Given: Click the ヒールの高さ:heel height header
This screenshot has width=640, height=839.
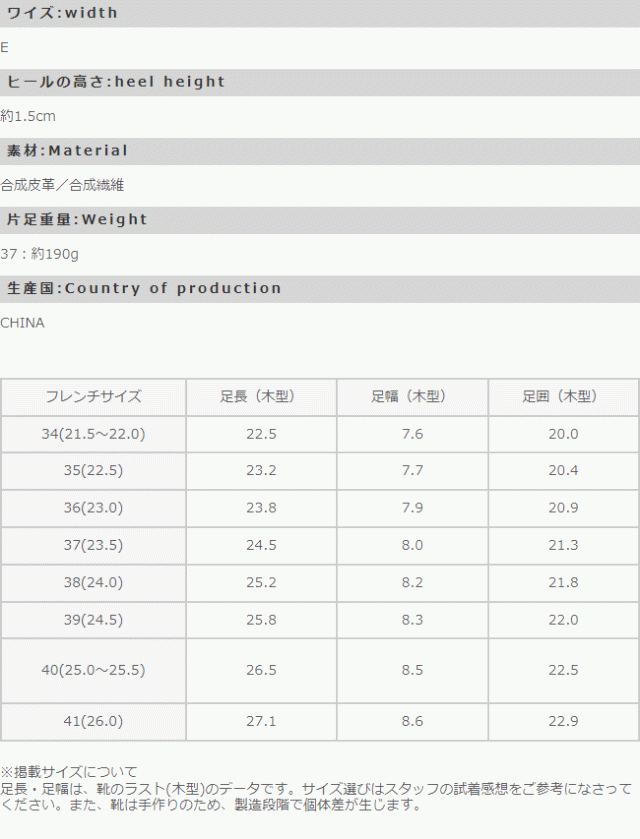Looking at the screenshot, I should (116, 82).
